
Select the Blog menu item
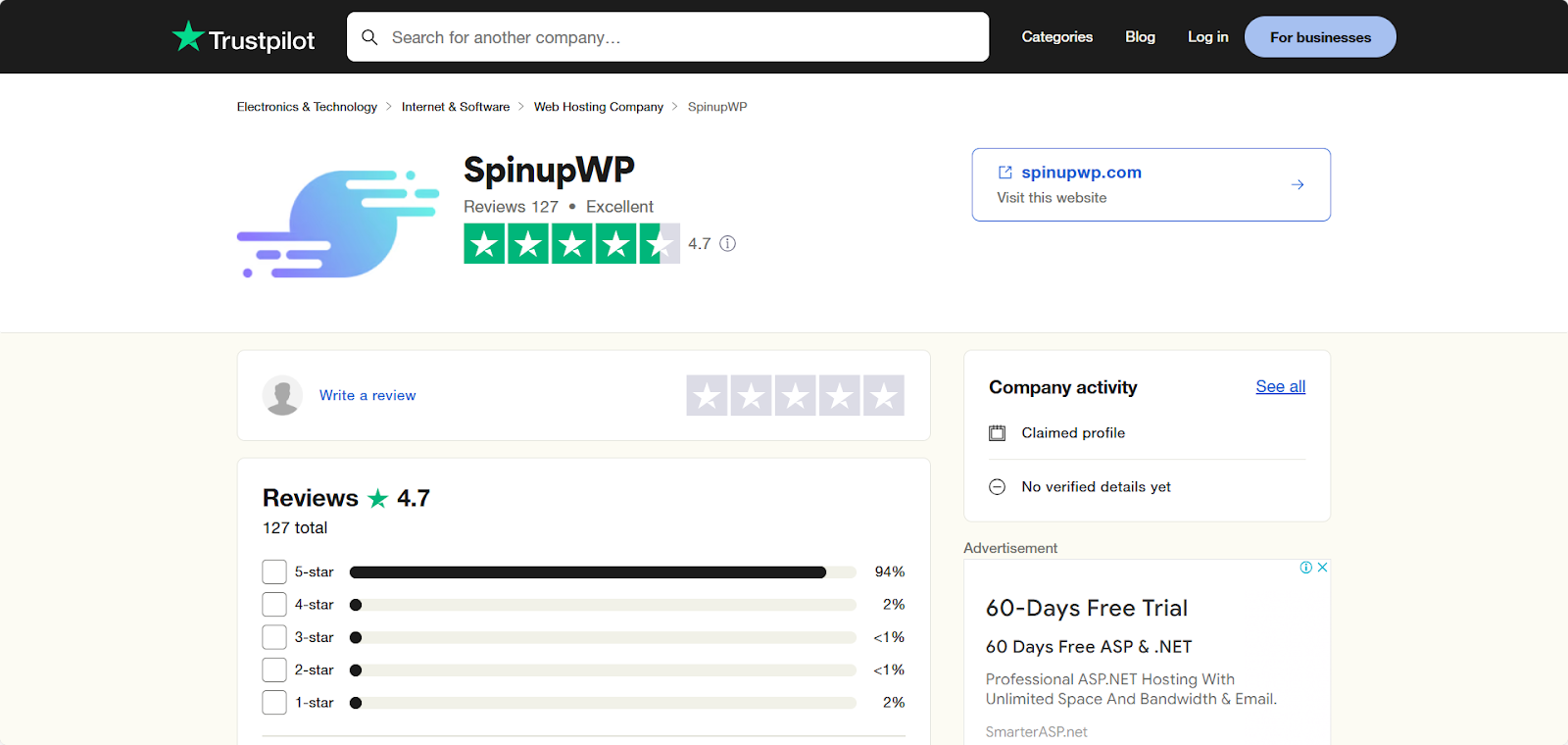click(x=1140, y=36)
